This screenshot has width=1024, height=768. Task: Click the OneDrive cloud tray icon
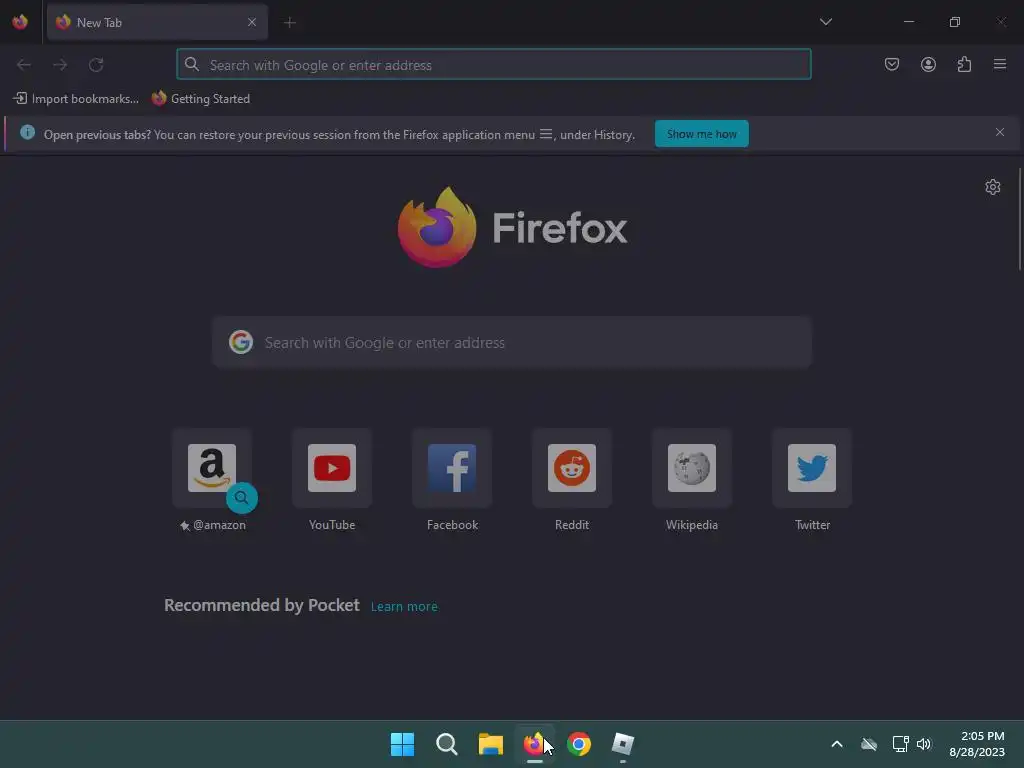coord(869,744)
